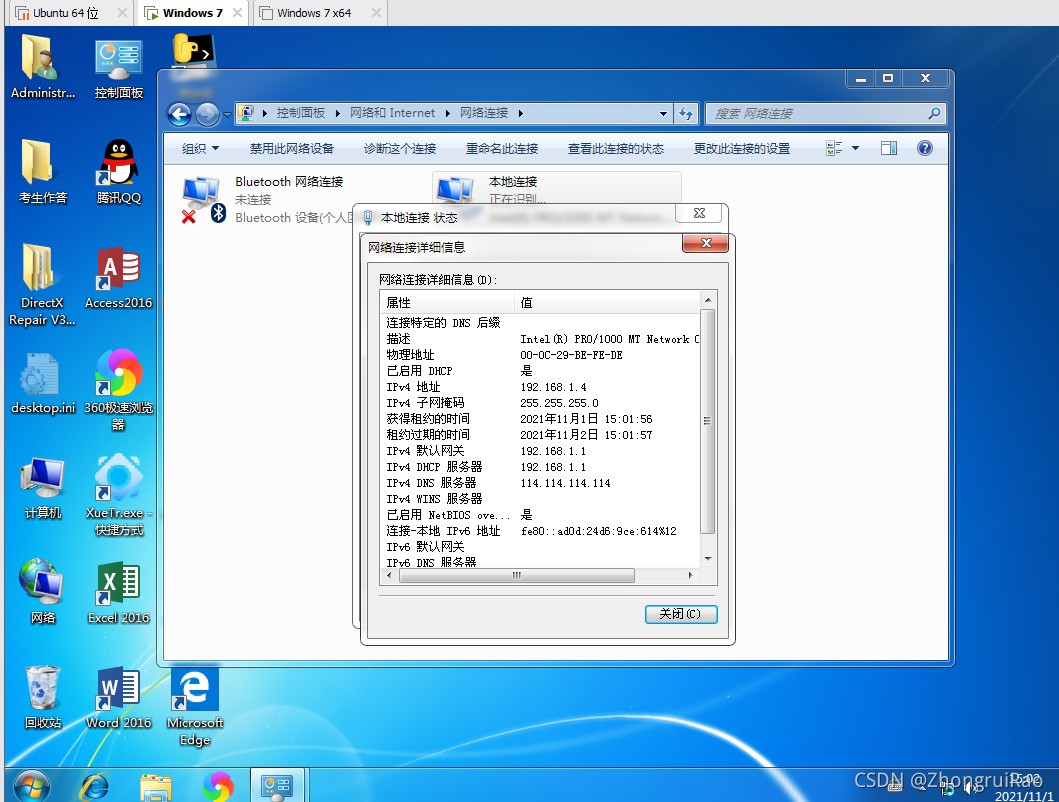This screenshot has width=1059, height=802.
Task: Refresh the address bar location
Action: pos(686,114)
